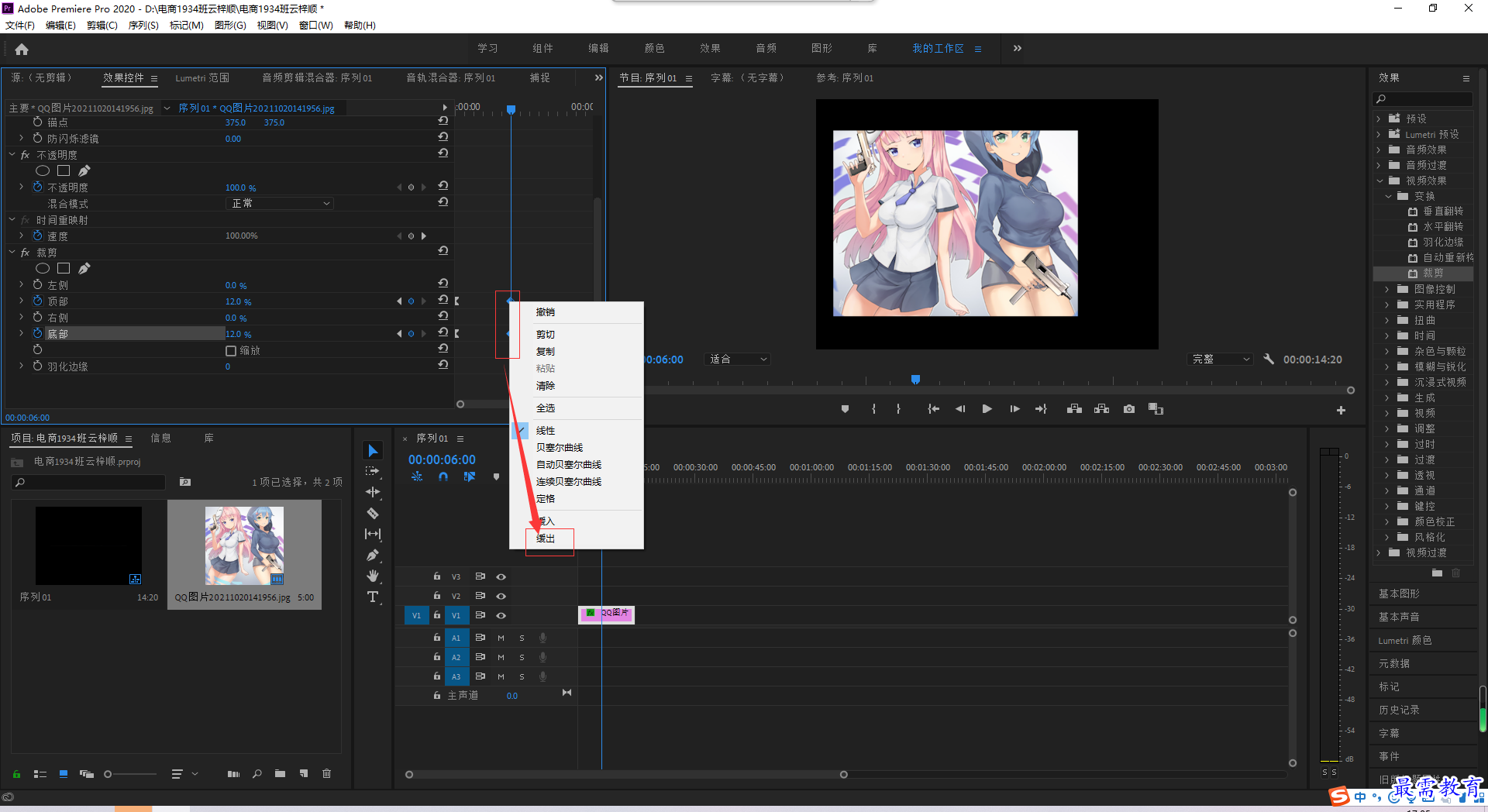Create ellipse mask under 裁剪 effect
The height and width of the screenshot is (812, 1488).
click(x=43, y=268)
